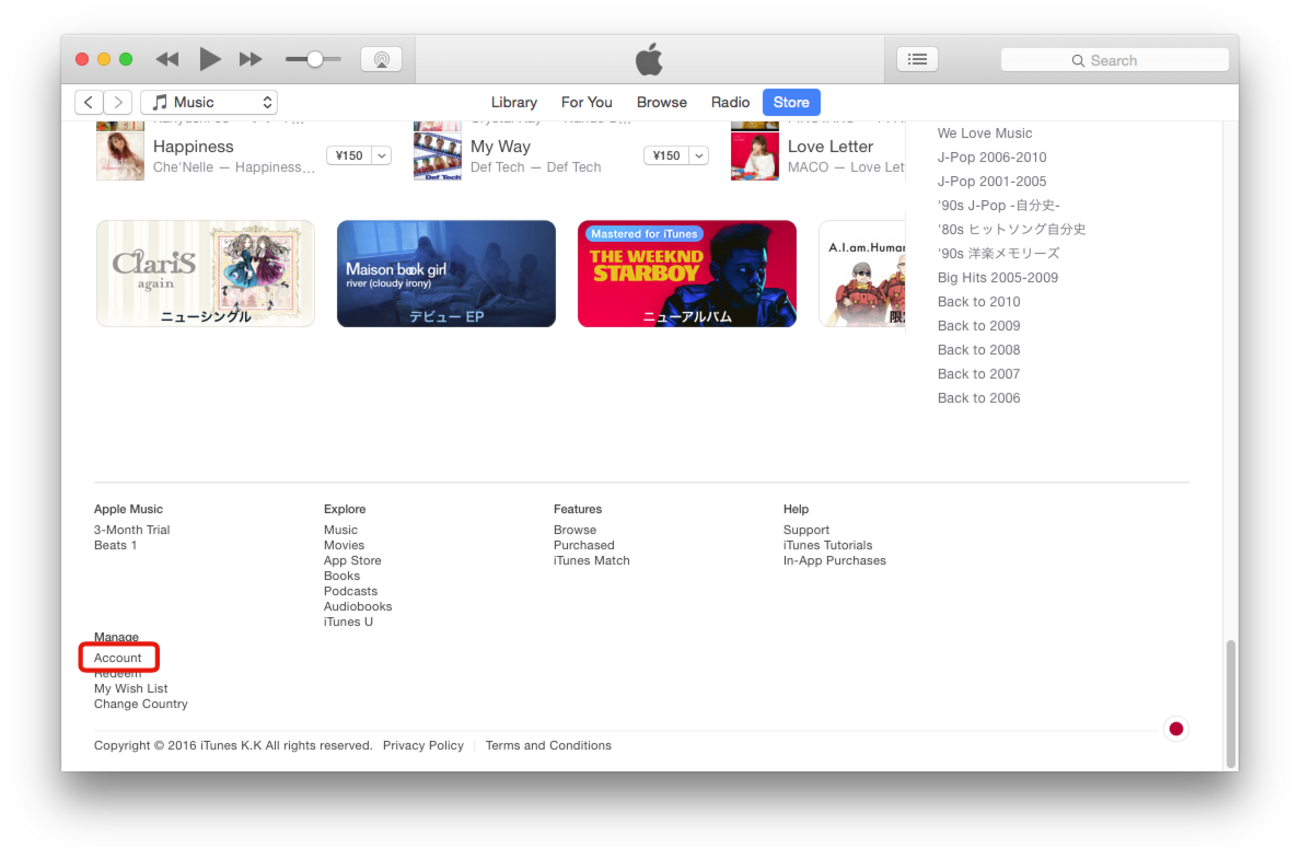Click the Browse link under Features

click(575, 530)
